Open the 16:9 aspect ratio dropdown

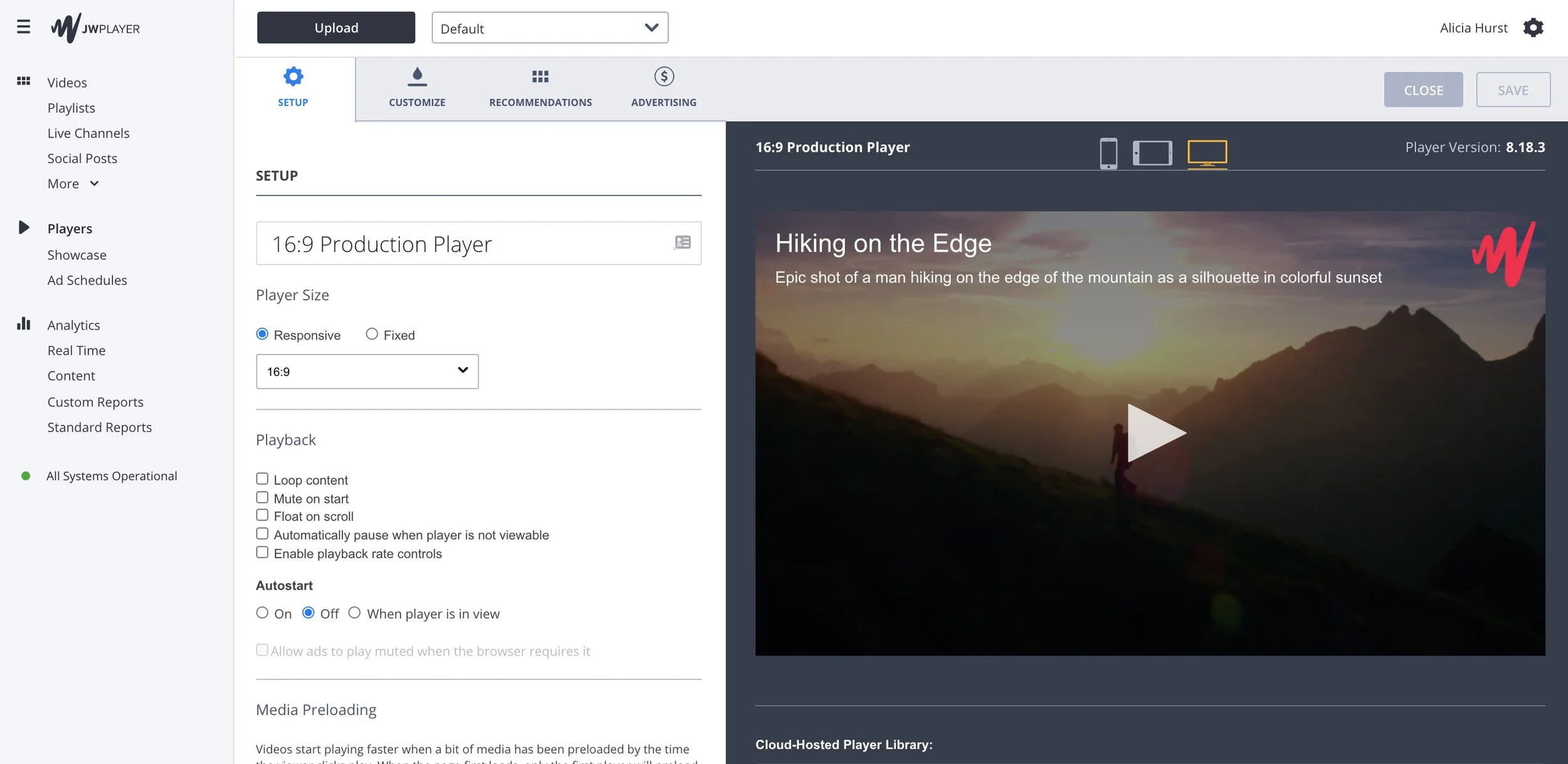pyautogui.click(x=367, y=371)
